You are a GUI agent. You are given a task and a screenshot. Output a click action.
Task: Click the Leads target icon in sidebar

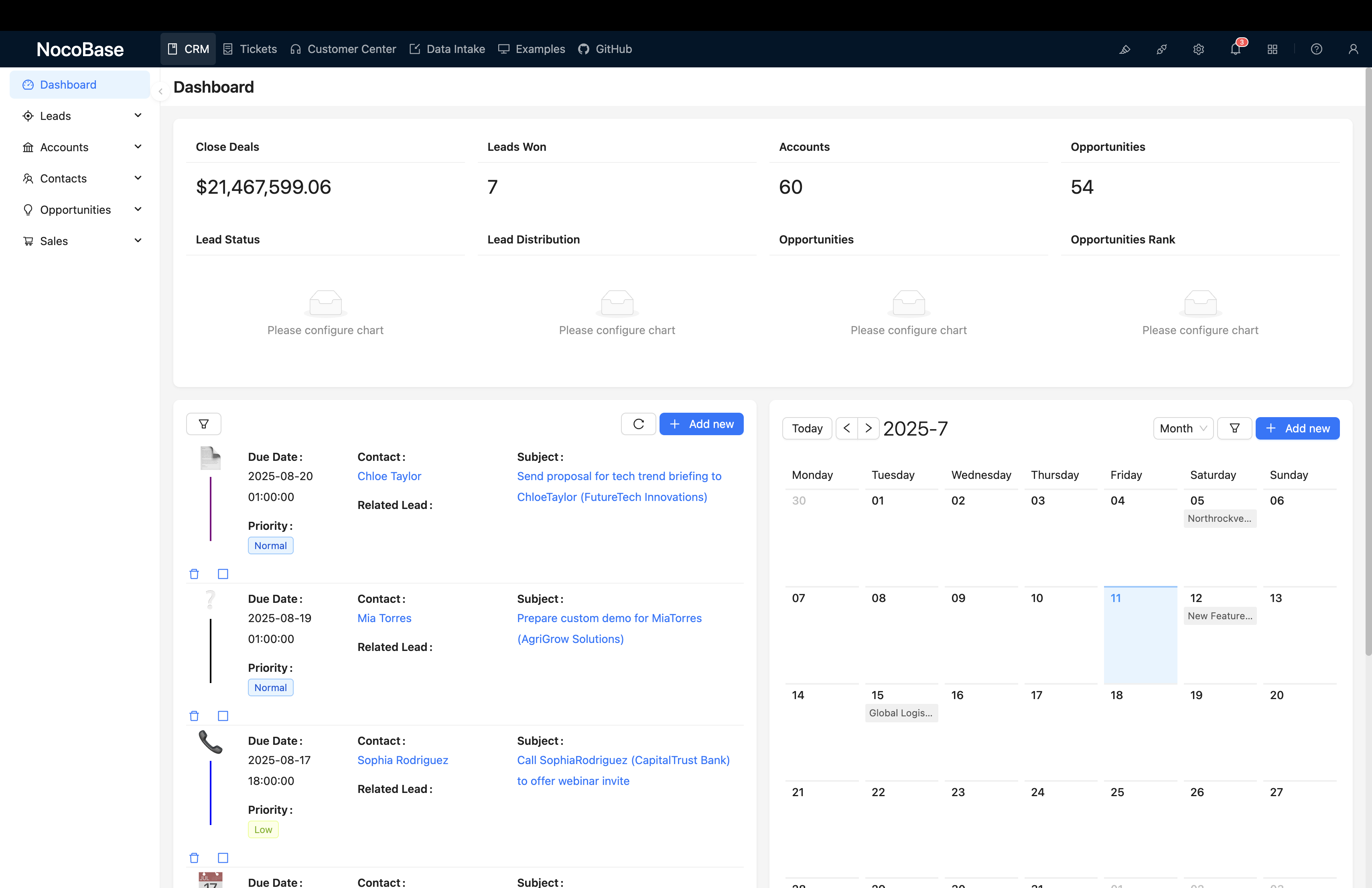click(28, 116)
